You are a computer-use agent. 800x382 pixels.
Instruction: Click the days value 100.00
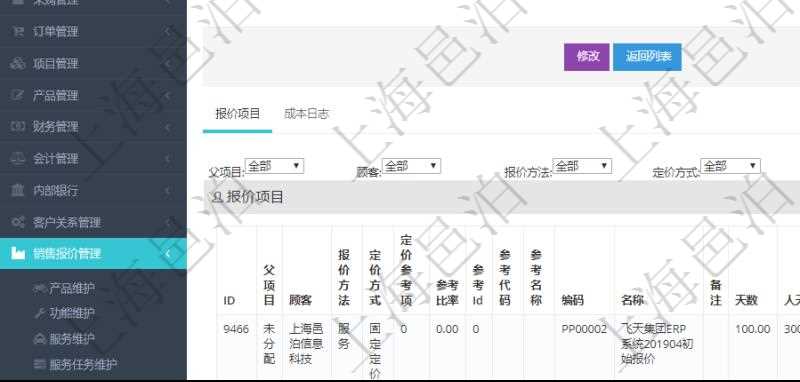click(x=753, y=329)
